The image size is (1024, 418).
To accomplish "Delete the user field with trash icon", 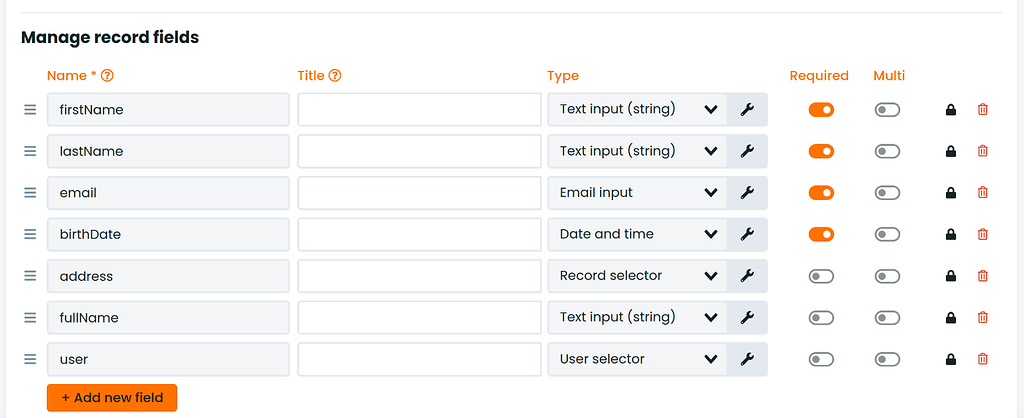I will tap(982, 359).
